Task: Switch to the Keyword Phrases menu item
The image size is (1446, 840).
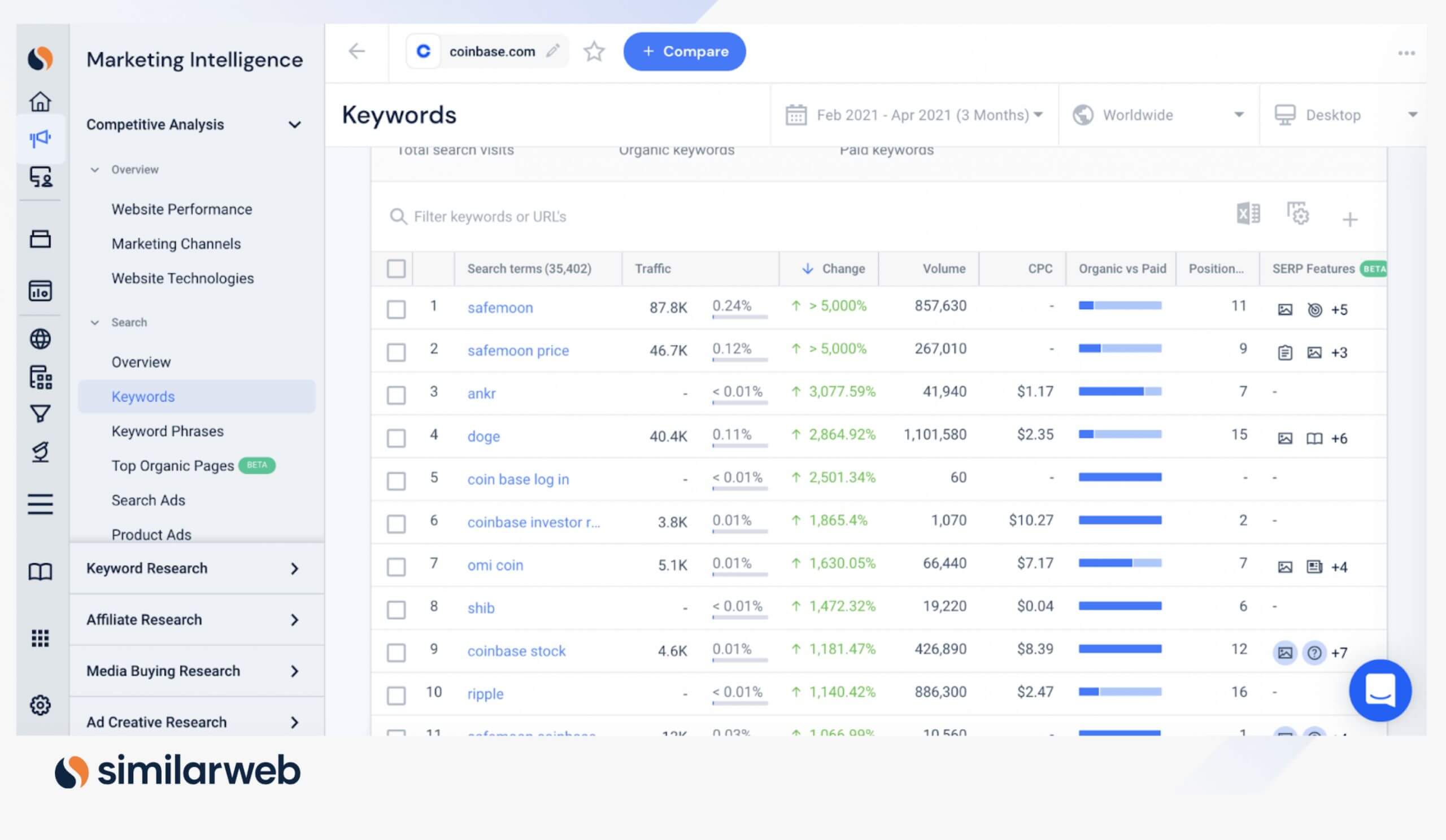Action: click(168, 431)
